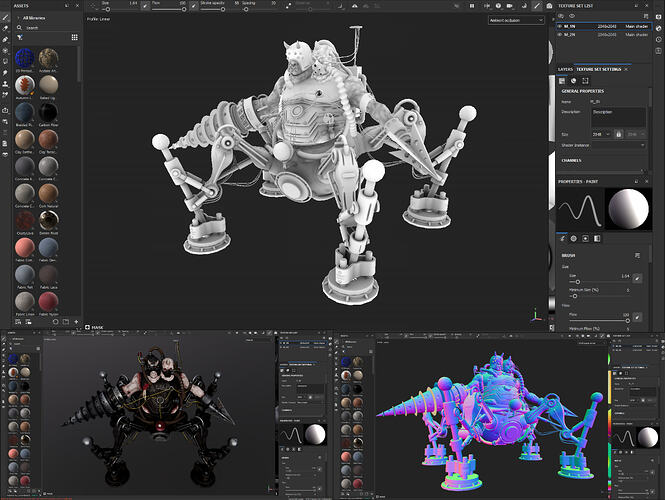Select the Eraser tool in left toolbar

(5, 27)
